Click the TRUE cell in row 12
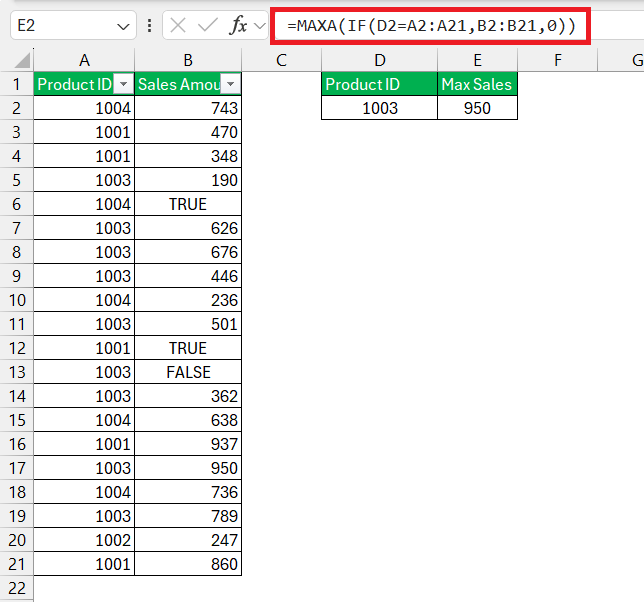Viewport: 644px width, 602px height. click(x=188, y=348)
